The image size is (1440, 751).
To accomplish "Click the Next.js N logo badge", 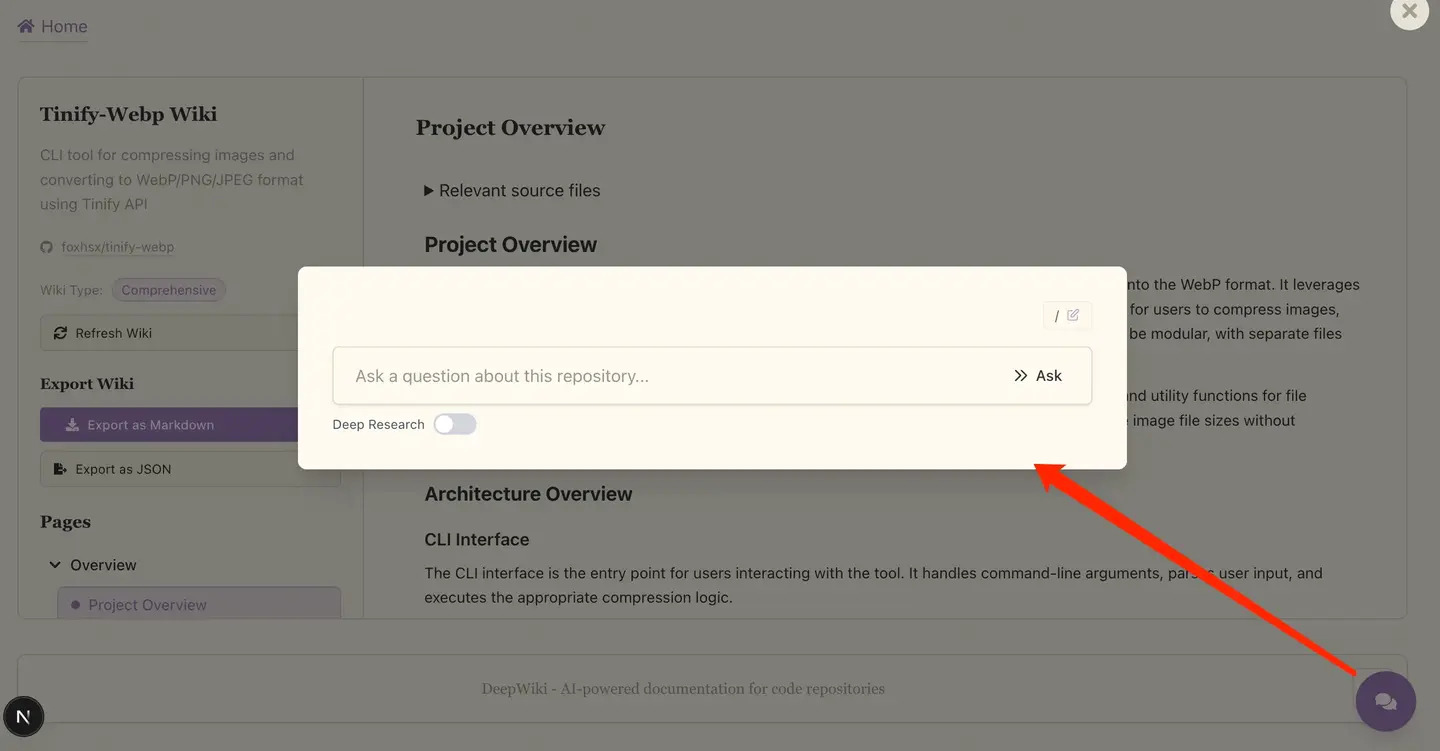I will pos(24,716).
